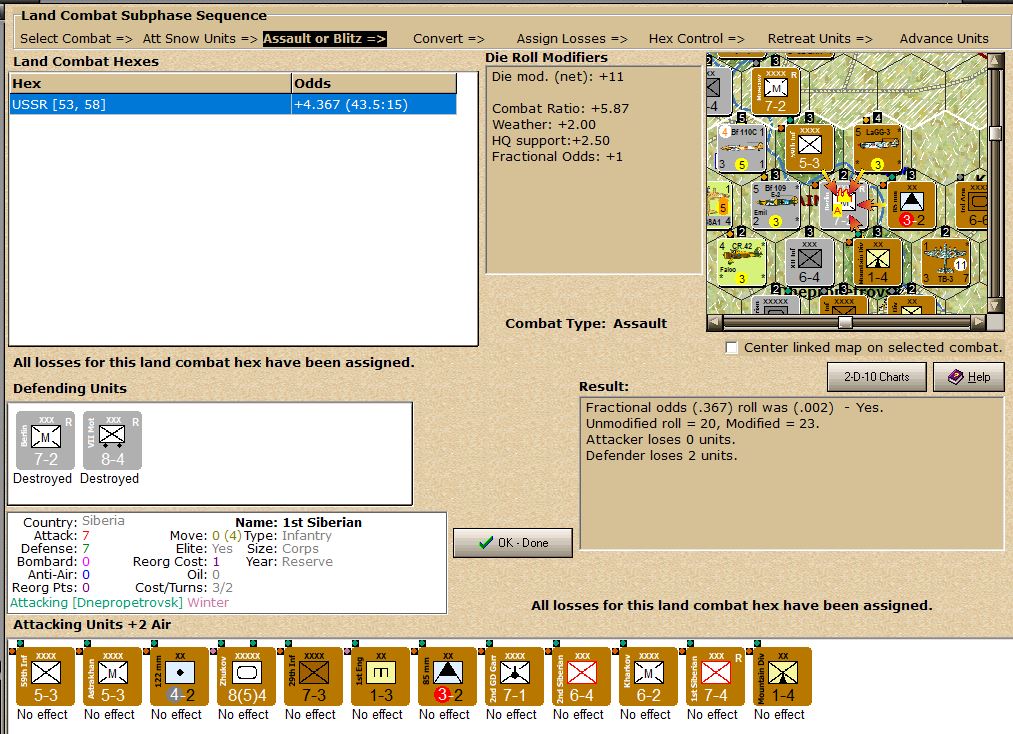This screenshot has width=1013, height=734.
Task: Click the Retreat Units subphase step
Action: pos(820,39)
